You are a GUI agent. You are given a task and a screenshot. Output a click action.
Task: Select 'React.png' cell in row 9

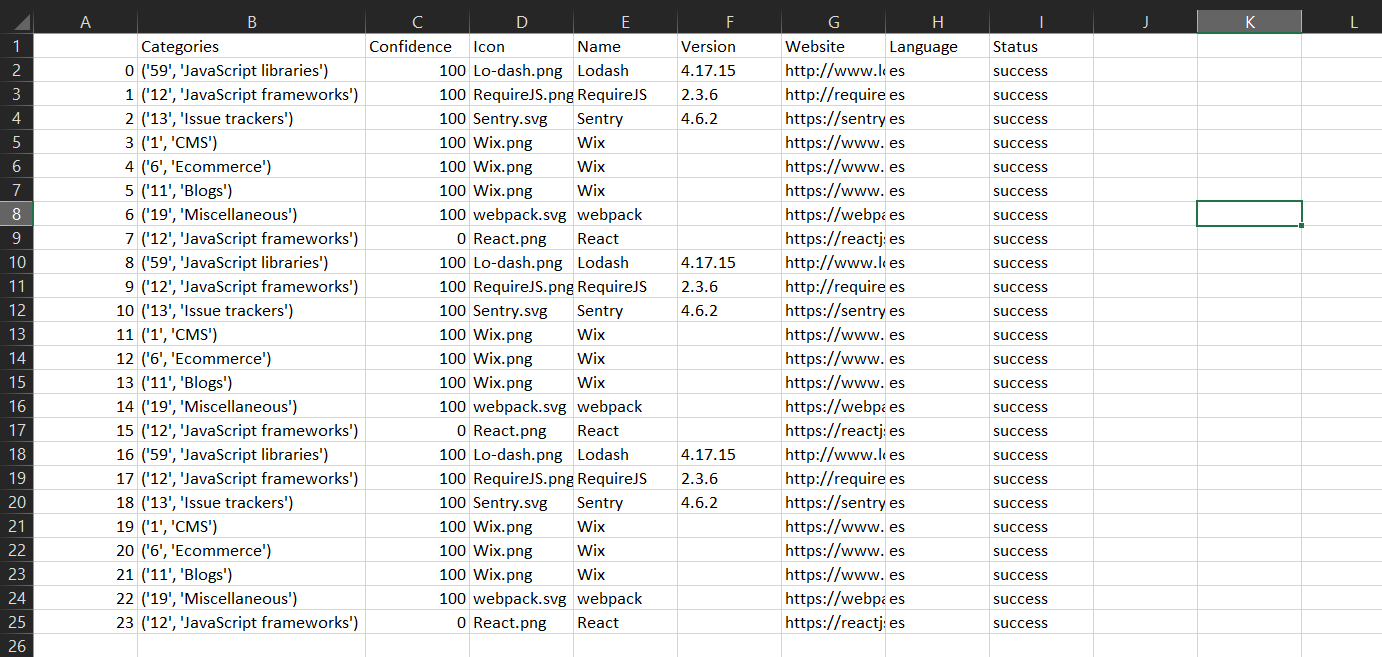(x=521, y=238)
